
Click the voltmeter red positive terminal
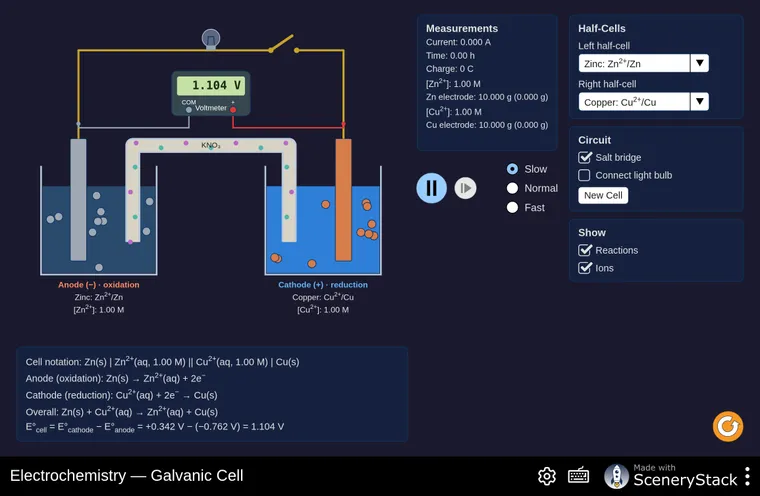pos(233,110)
